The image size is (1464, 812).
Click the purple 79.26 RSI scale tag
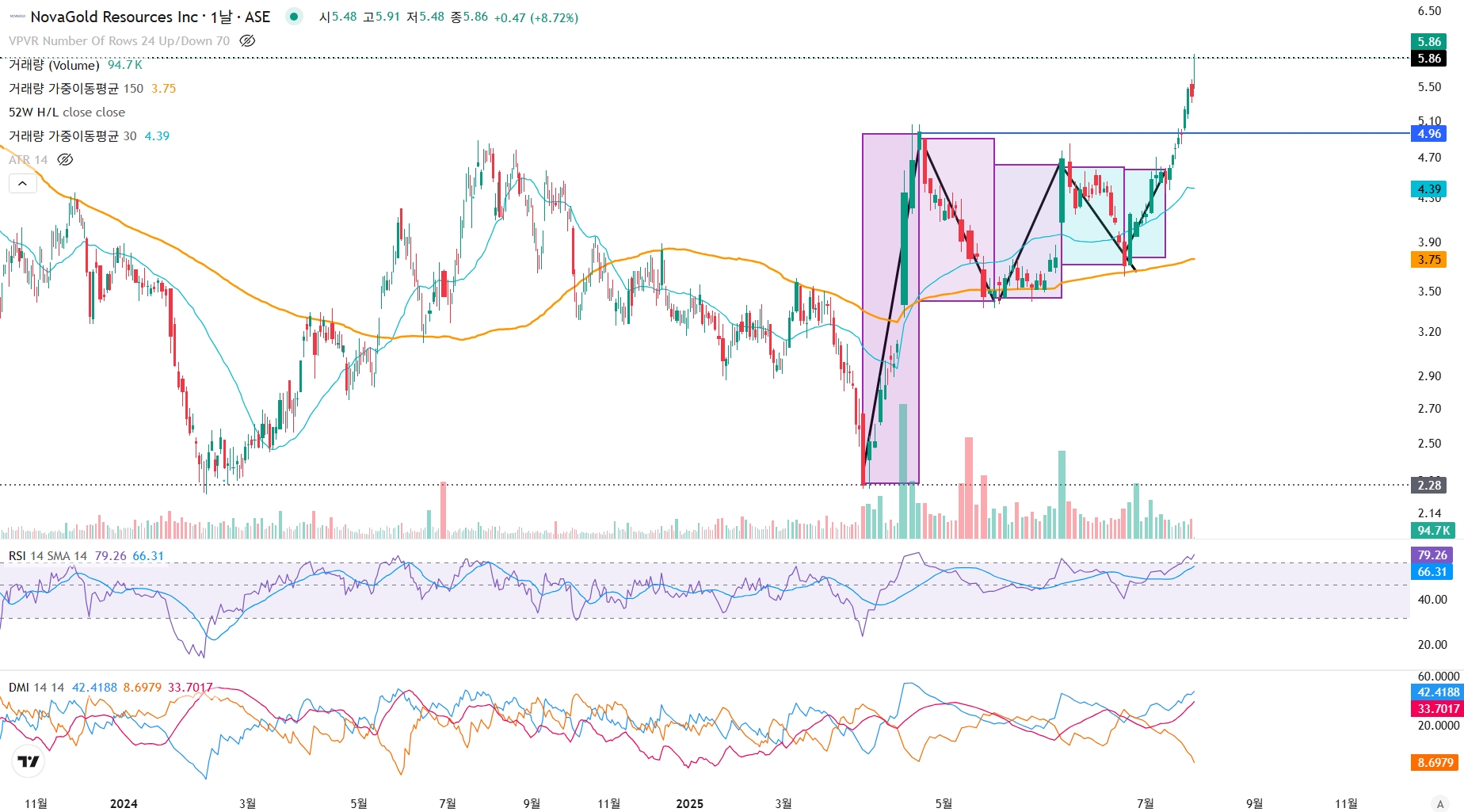(1432, 555)
